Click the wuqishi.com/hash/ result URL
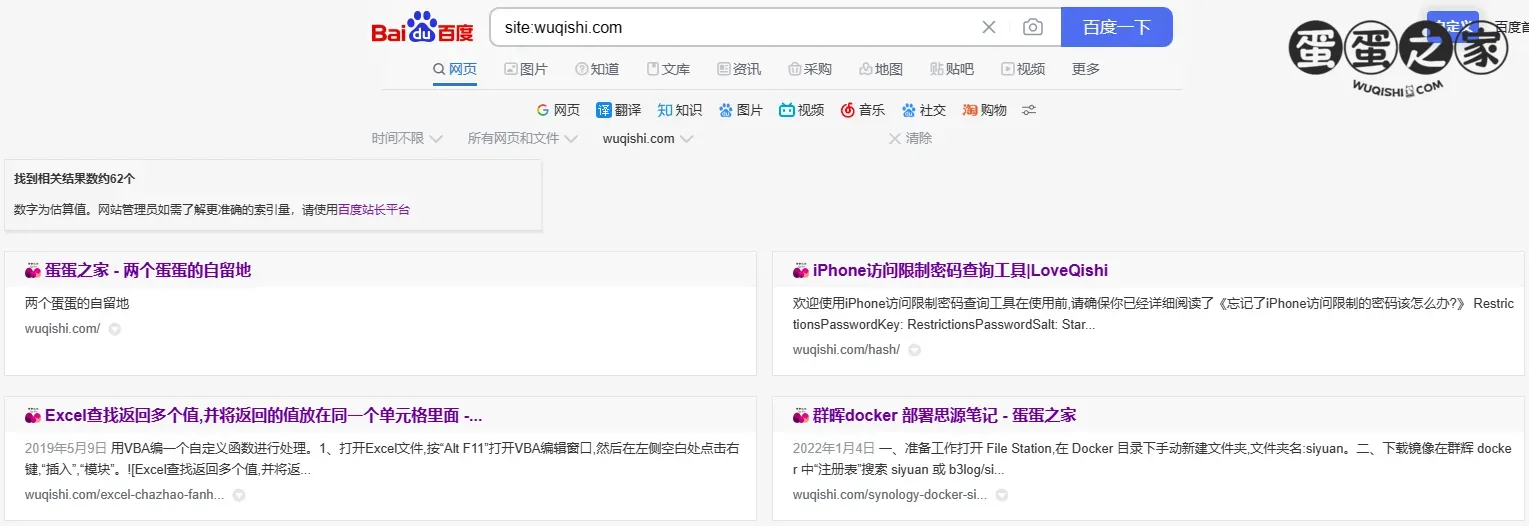Image resolution: width=1529 pixels, height=526 pixels. coord(846,350)
